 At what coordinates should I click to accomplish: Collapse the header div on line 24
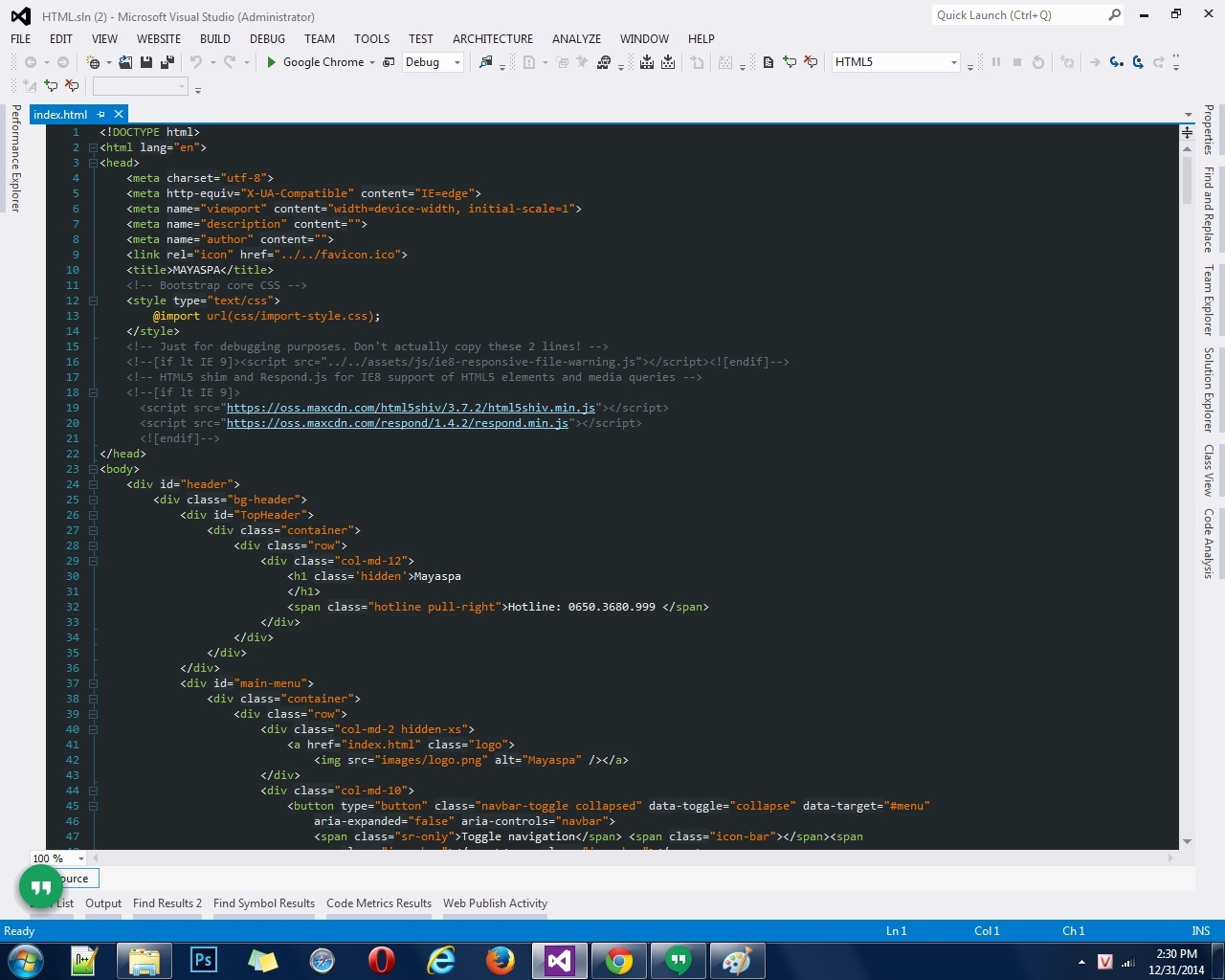pos(93,484)
